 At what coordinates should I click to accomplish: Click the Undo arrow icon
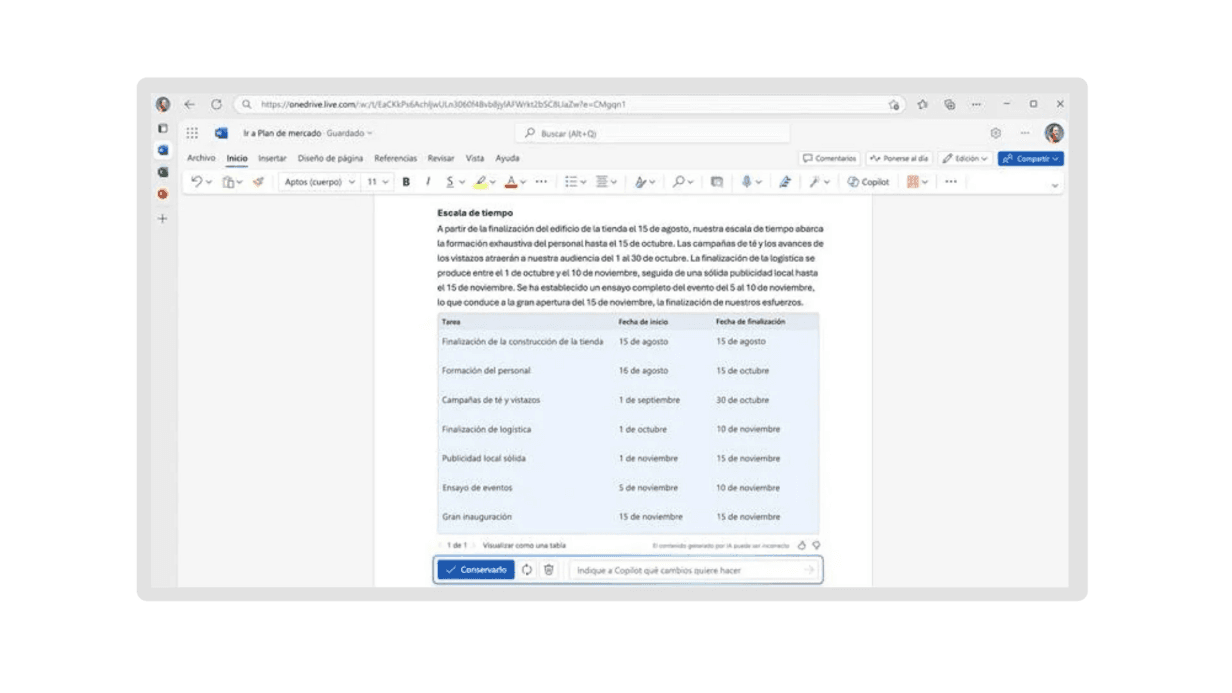197,182
